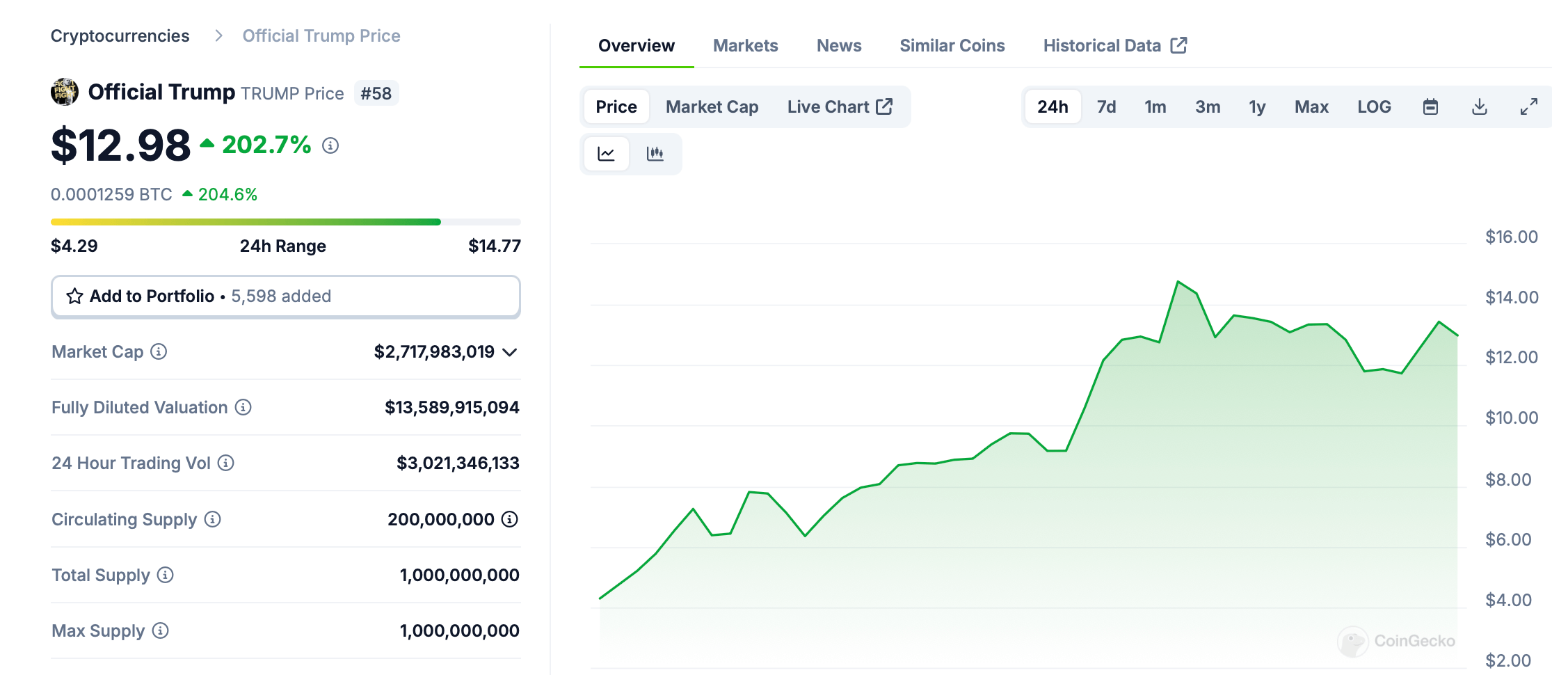The height and width of the screenshot is (675, 1568).
Task: Open the Historical Data link
Action: click(1114, 46)
